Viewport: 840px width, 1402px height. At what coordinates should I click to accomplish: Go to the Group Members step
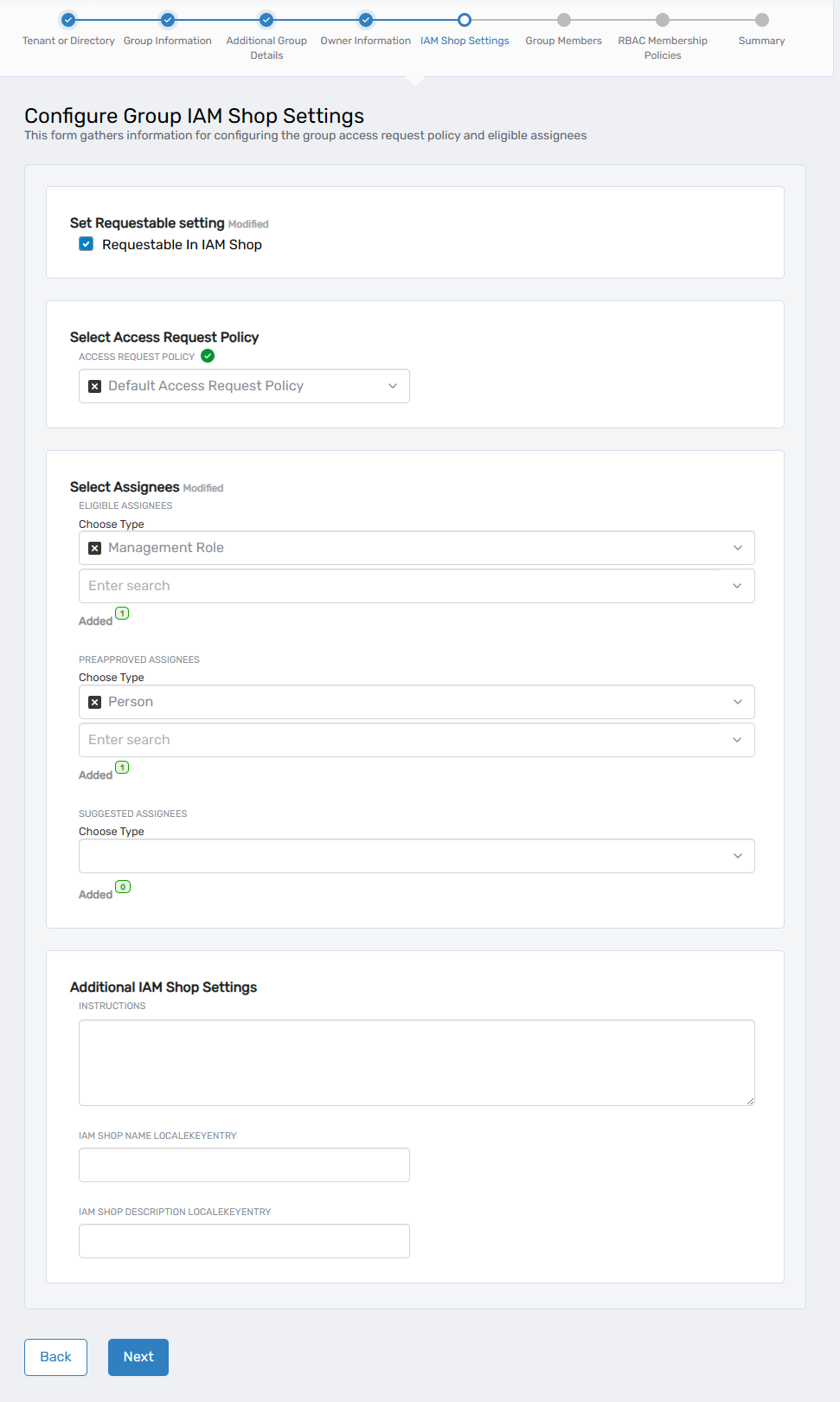click(x=563, y=20)
